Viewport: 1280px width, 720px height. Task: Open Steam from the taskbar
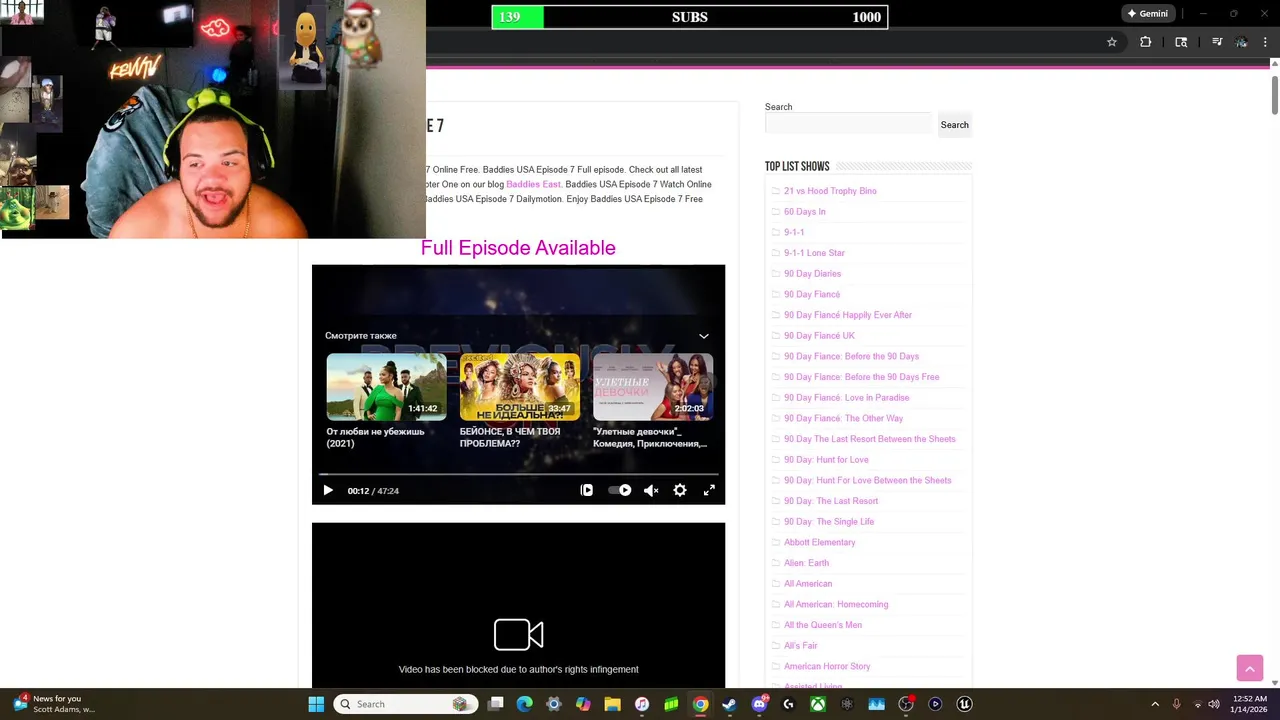coord(729,704)
